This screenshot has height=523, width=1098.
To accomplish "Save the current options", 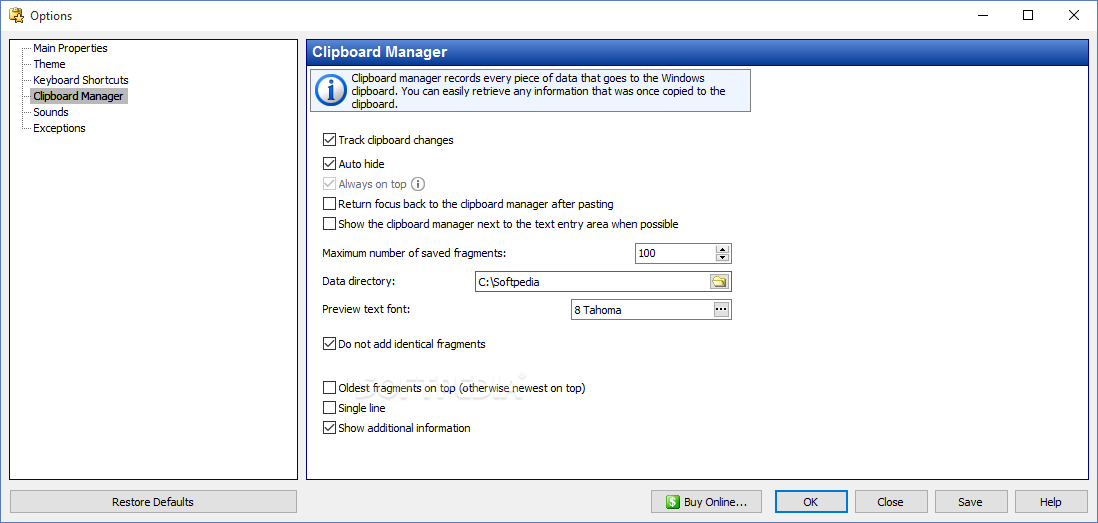I will click(x=971, y=502).
